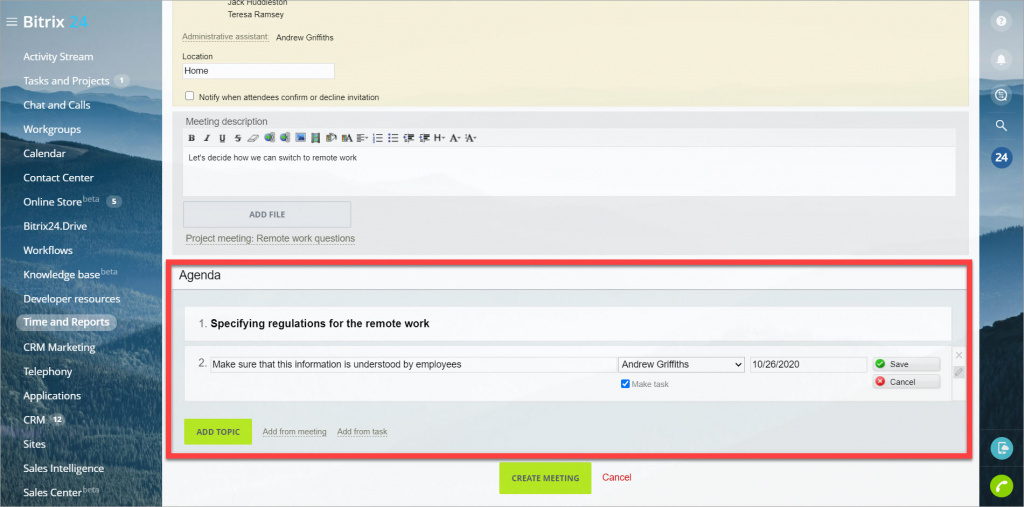The height and width of the screenshot is (507, 1024).
Task: Remove agenda item 2 with the X icon
Action: tap(959, 355)
